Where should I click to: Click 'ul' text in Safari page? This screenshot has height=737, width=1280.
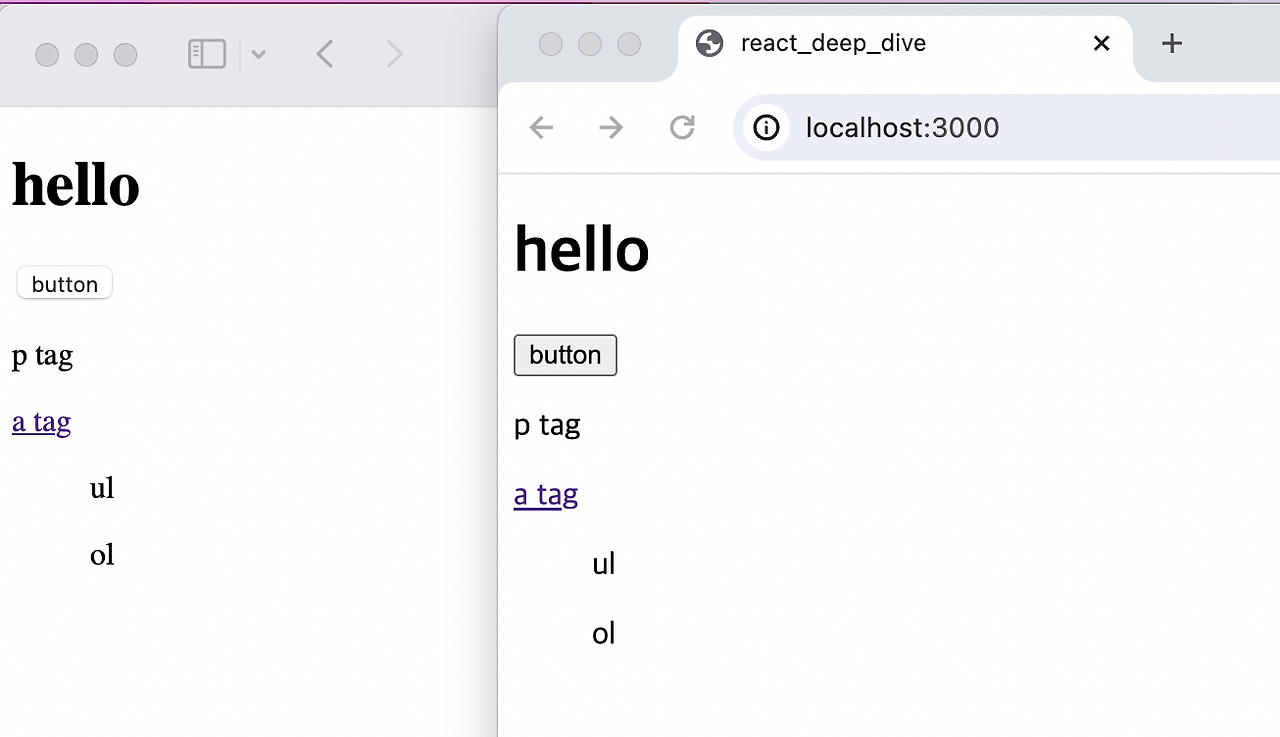click(102, 488)
